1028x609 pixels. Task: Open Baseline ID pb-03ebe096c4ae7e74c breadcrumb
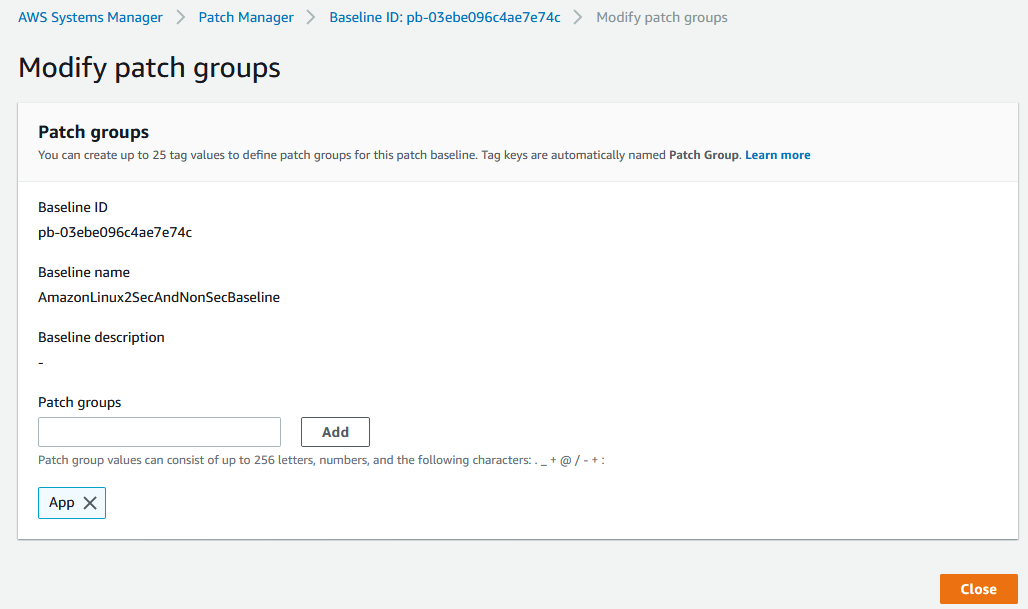[445, 18]
